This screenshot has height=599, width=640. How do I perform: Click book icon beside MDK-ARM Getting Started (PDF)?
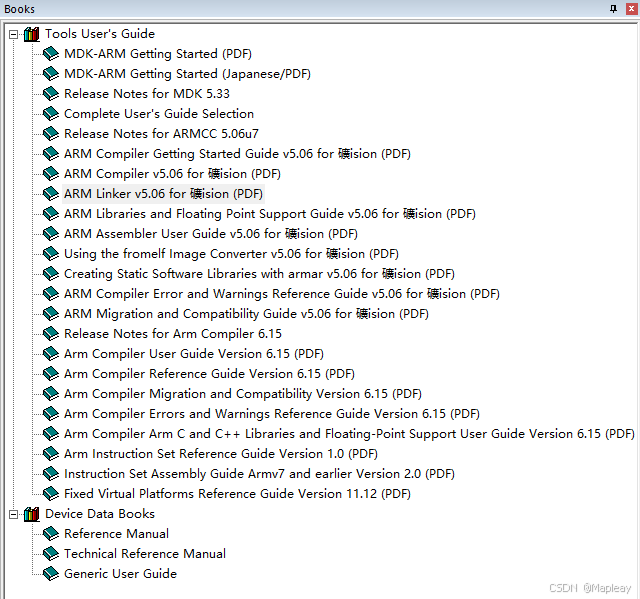(51, 54)
